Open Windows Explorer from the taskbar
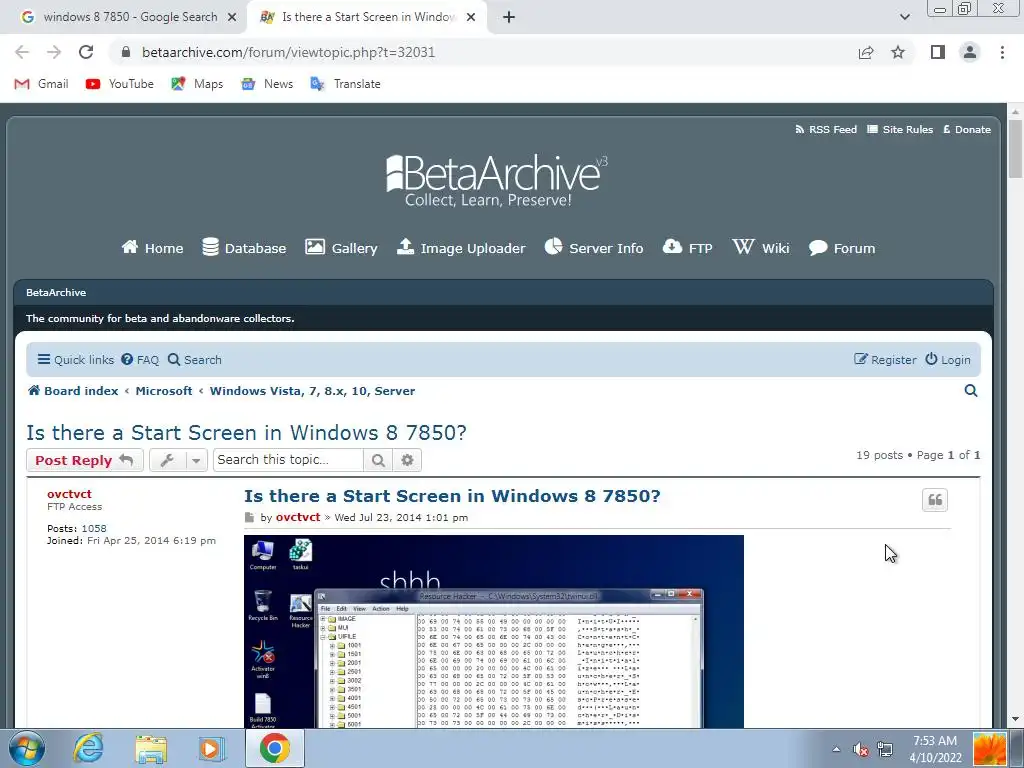 [x=151, y=748]
